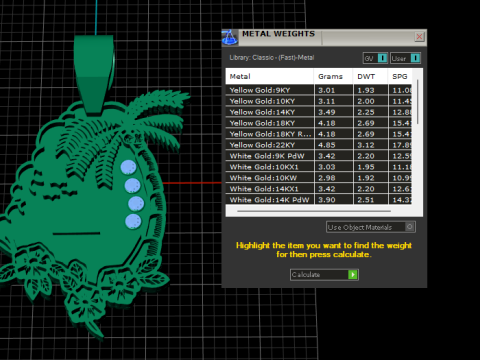Click the 4.85 grams value
Image resolution: width=480 pixels, height=360 pixels.
[x=326, y=145]
